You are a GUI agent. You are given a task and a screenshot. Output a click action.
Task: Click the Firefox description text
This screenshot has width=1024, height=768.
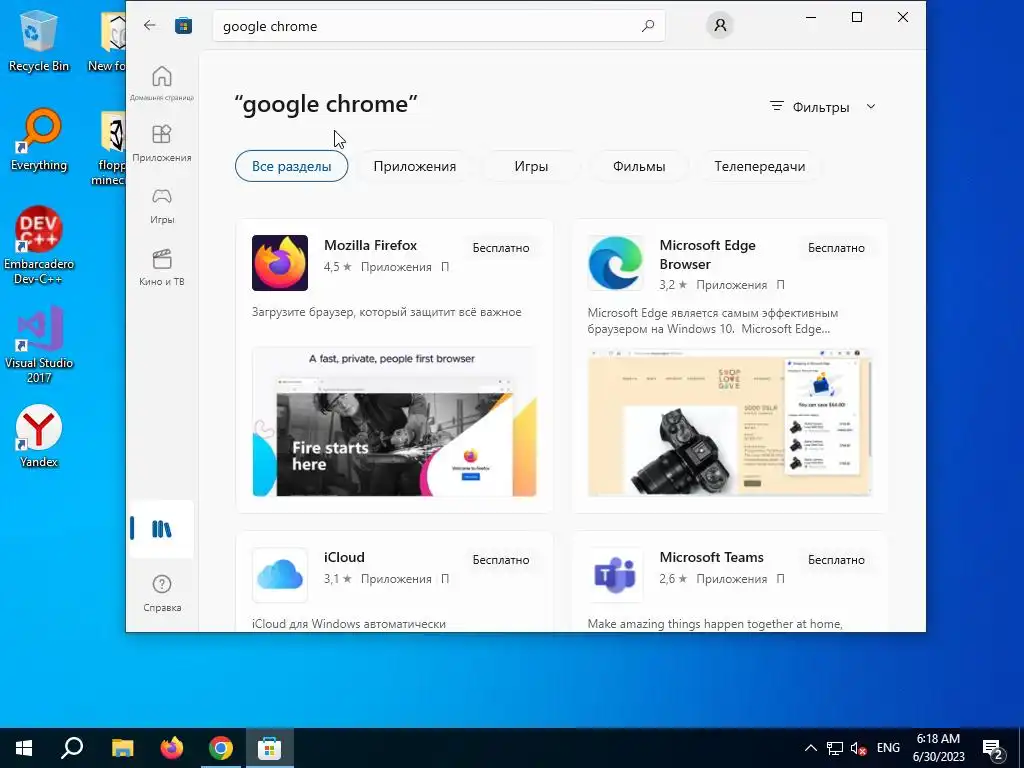pos(387,312)
